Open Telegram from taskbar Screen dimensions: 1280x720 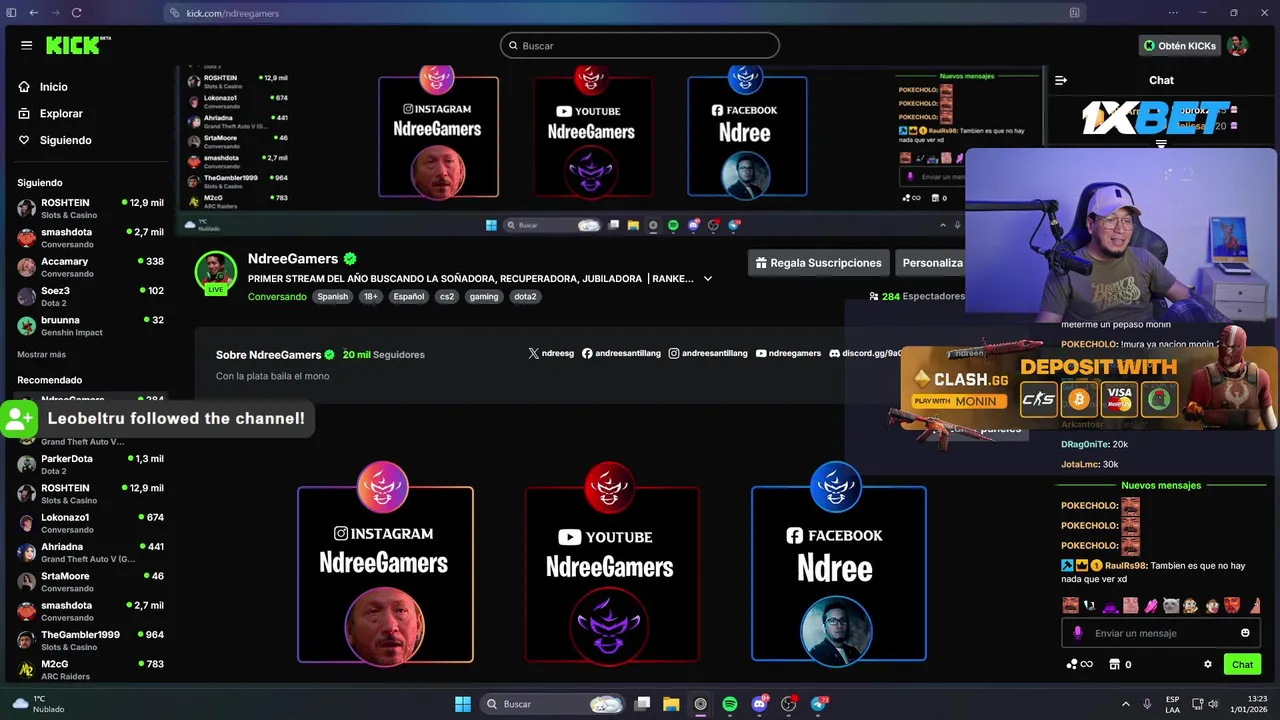click(819, 704)
